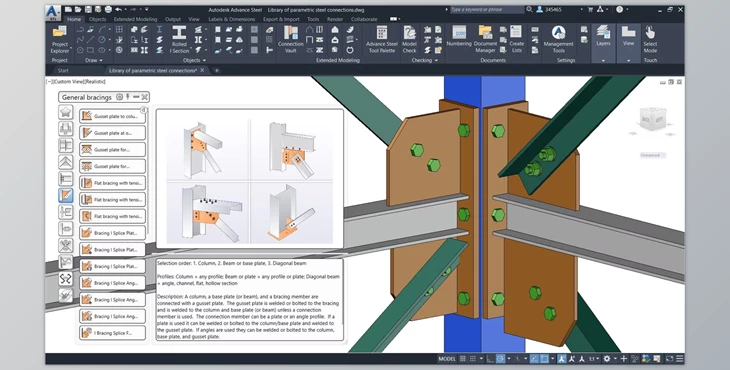
Task: Click the shopping cart icon in title bar
Action: pyautogui.click(x=590, y=9)
